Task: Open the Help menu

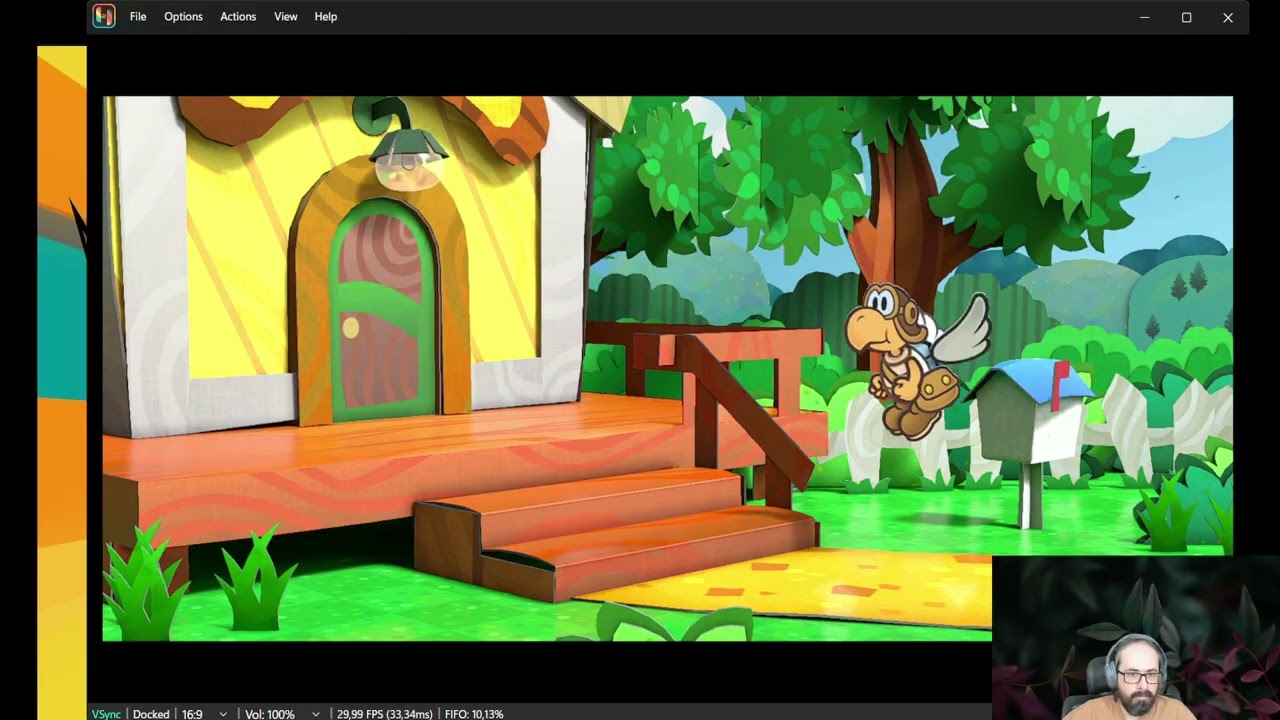Action: tap(326, 17)
